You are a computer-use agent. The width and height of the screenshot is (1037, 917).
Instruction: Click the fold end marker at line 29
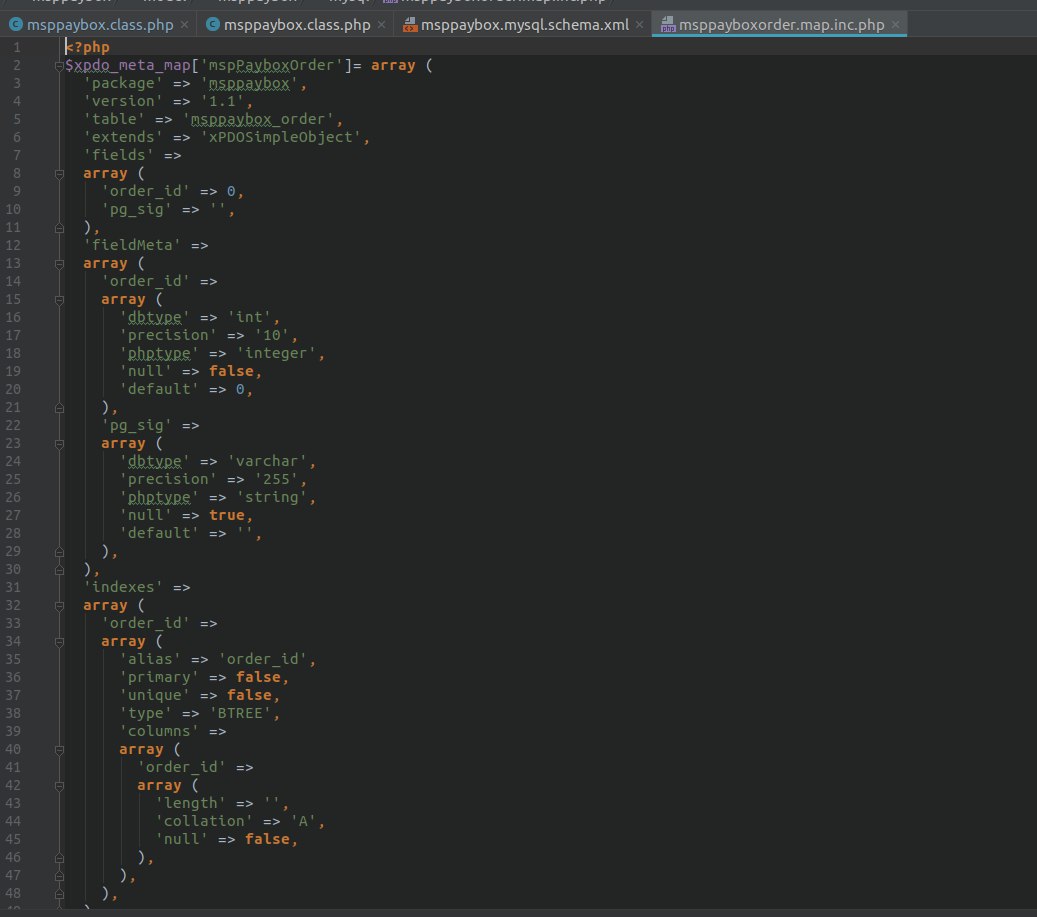click(60, 552)
